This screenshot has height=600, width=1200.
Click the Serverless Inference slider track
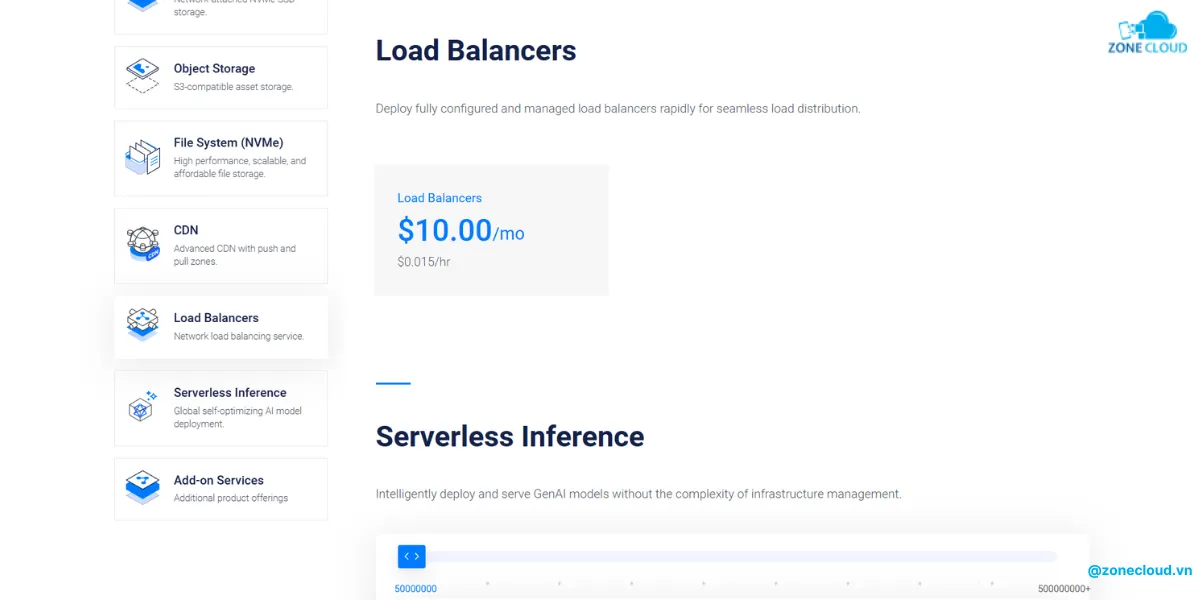(727, 557)
